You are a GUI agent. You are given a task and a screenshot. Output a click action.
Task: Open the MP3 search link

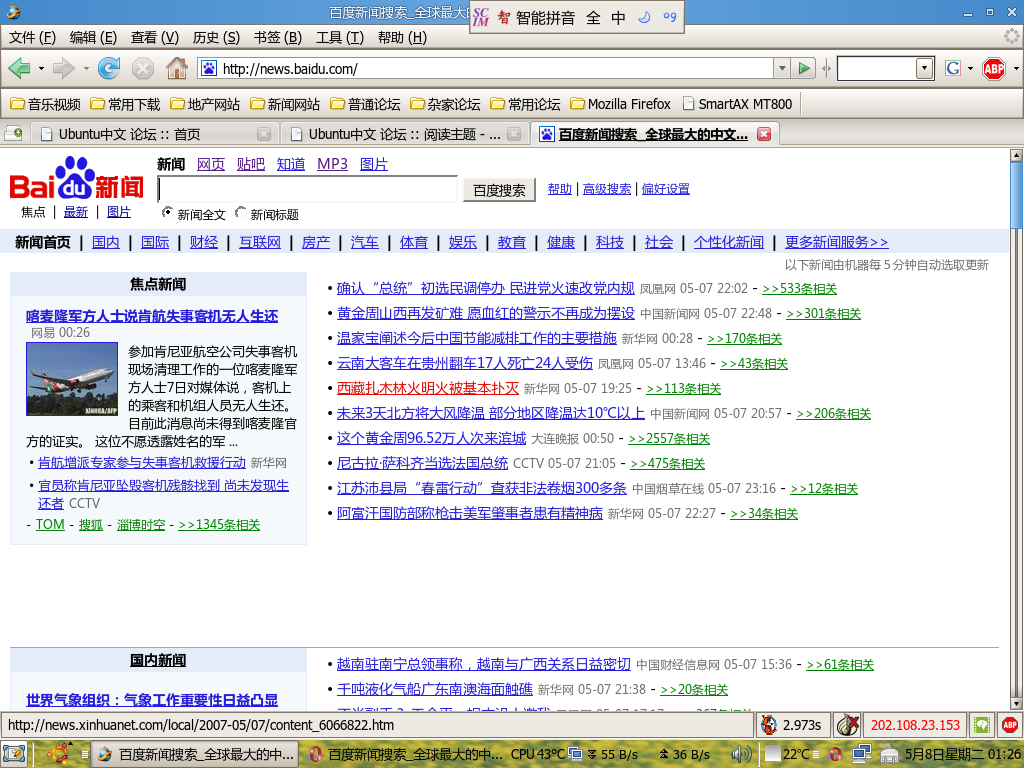(x=332, y=164)
